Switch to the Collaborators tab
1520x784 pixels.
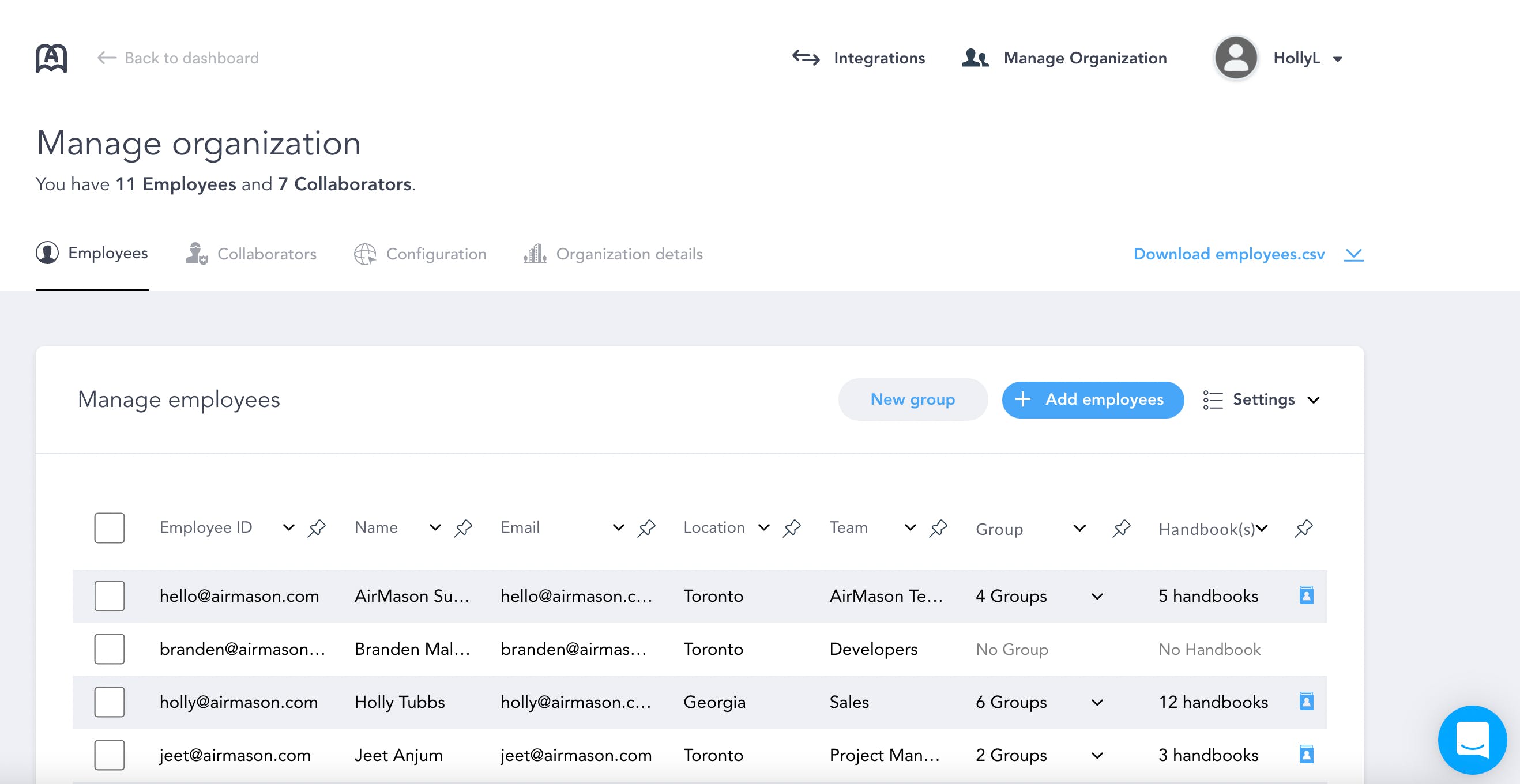click(251, 254)
